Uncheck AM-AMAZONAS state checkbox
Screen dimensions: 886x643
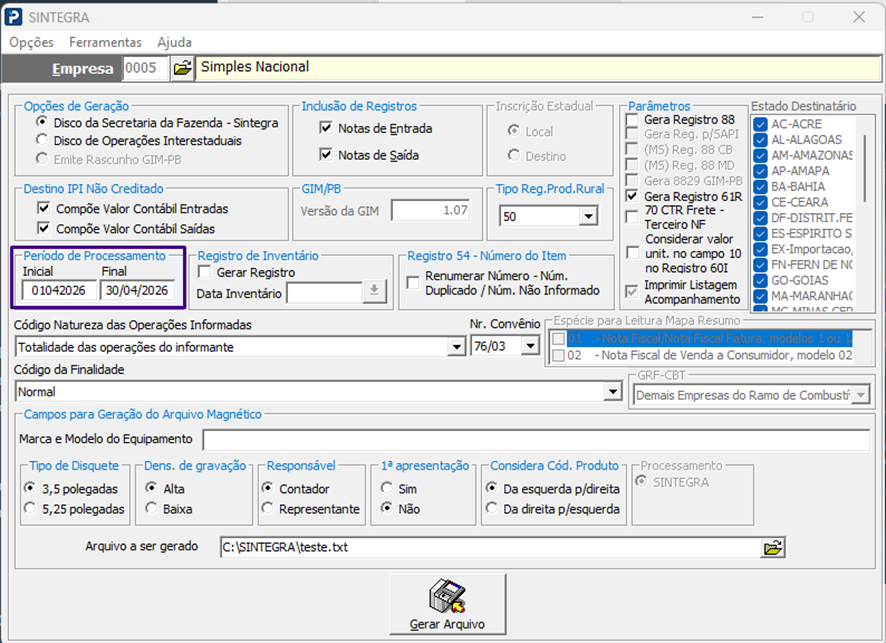tap(761, 155)
